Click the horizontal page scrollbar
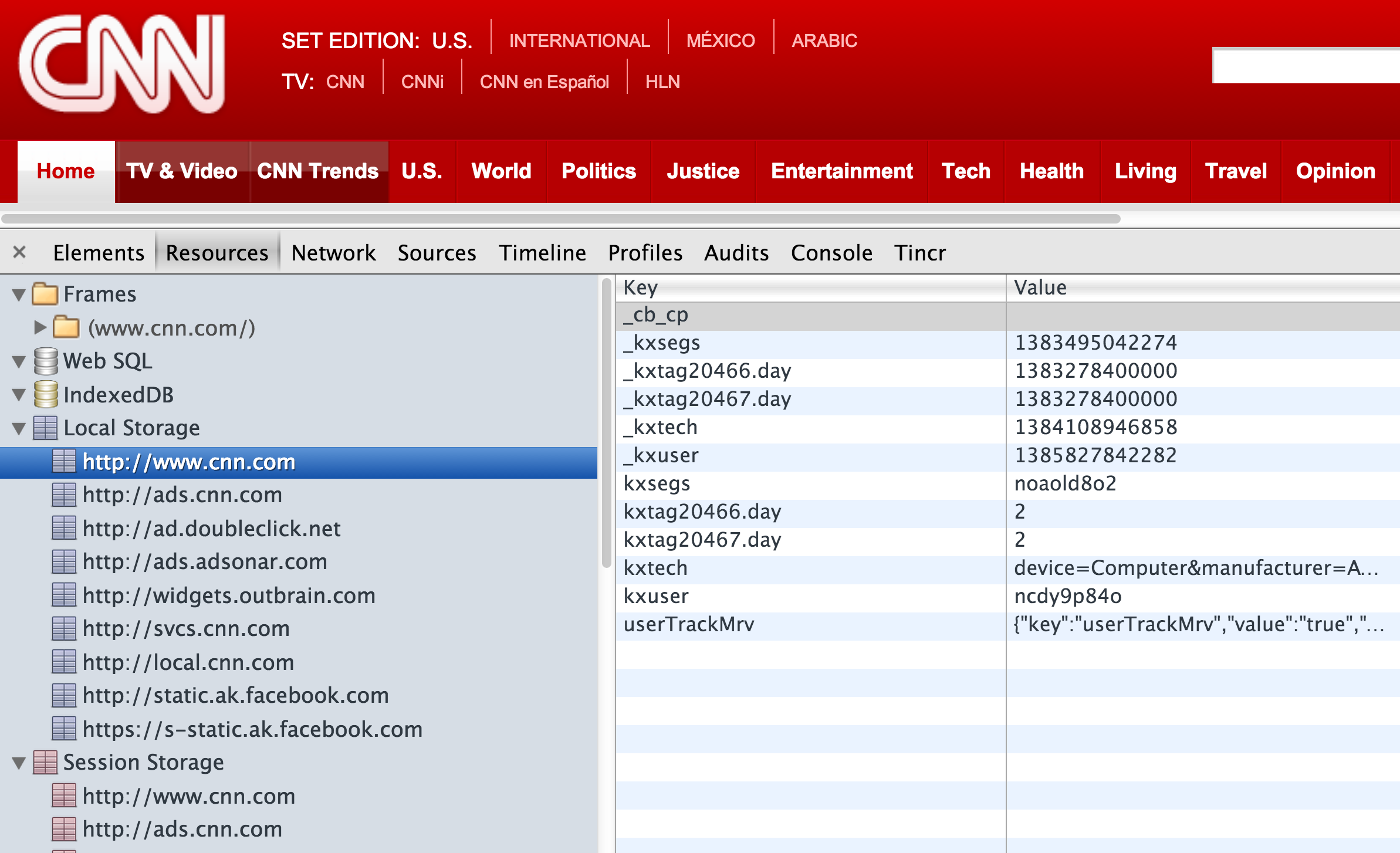Viewport: 1400px width, 853px height. coord(560,219)
